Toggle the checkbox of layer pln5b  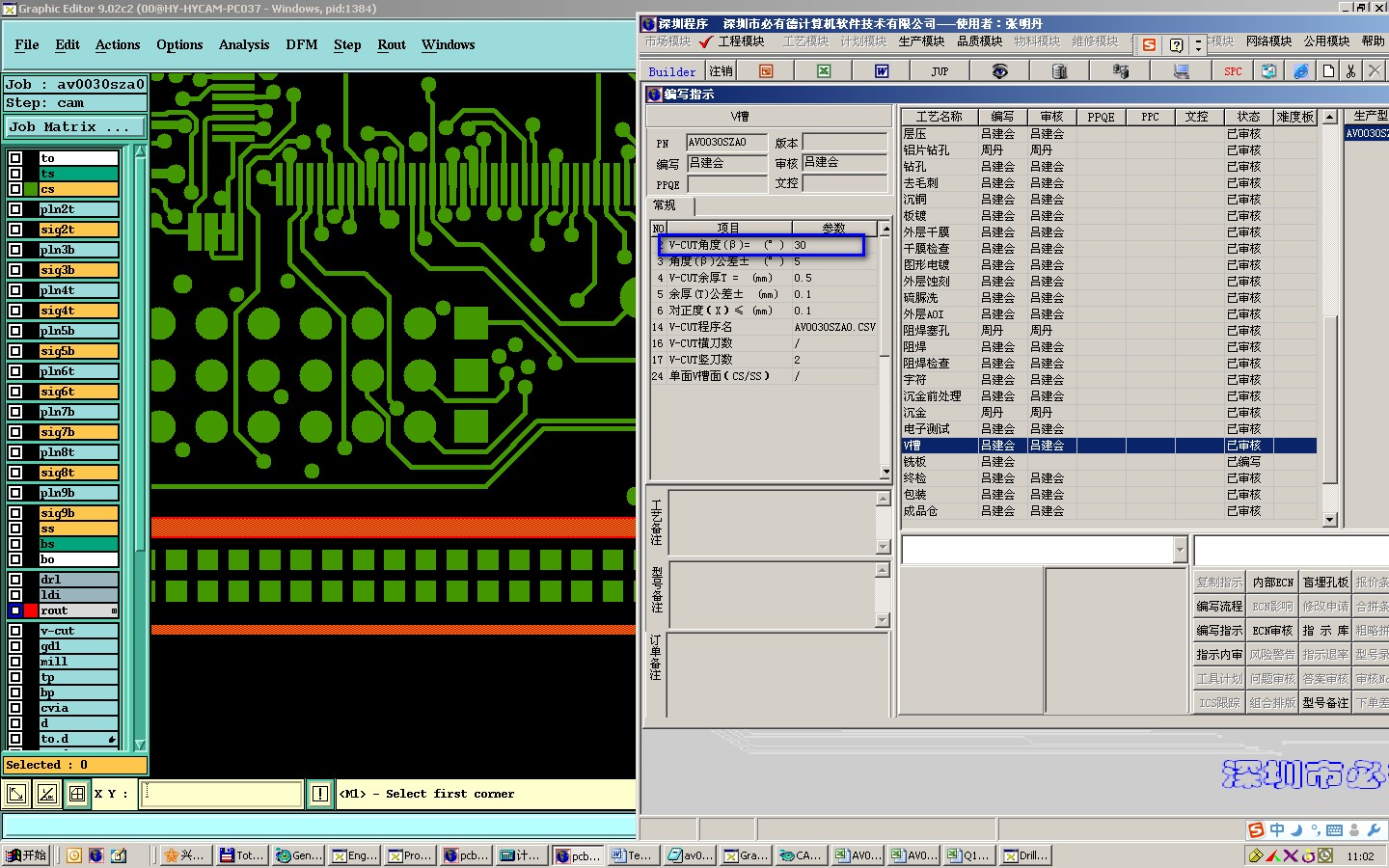pos(15,331)
